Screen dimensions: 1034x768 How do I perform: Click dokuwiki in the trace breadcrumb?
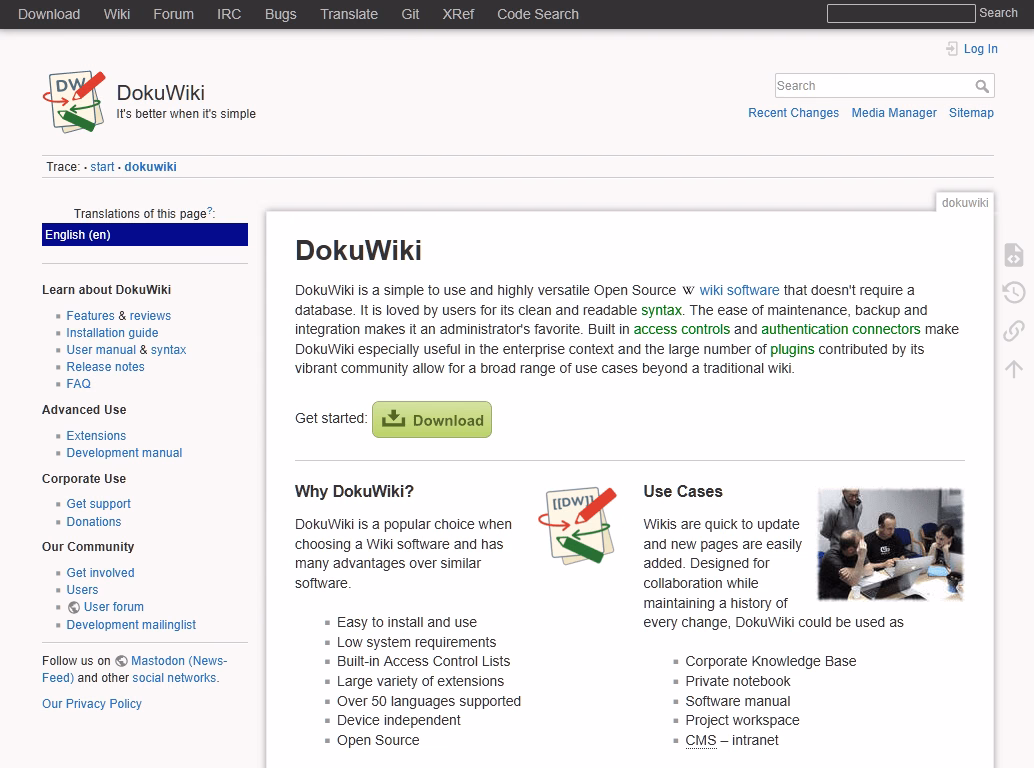click(x=150, y=167)
